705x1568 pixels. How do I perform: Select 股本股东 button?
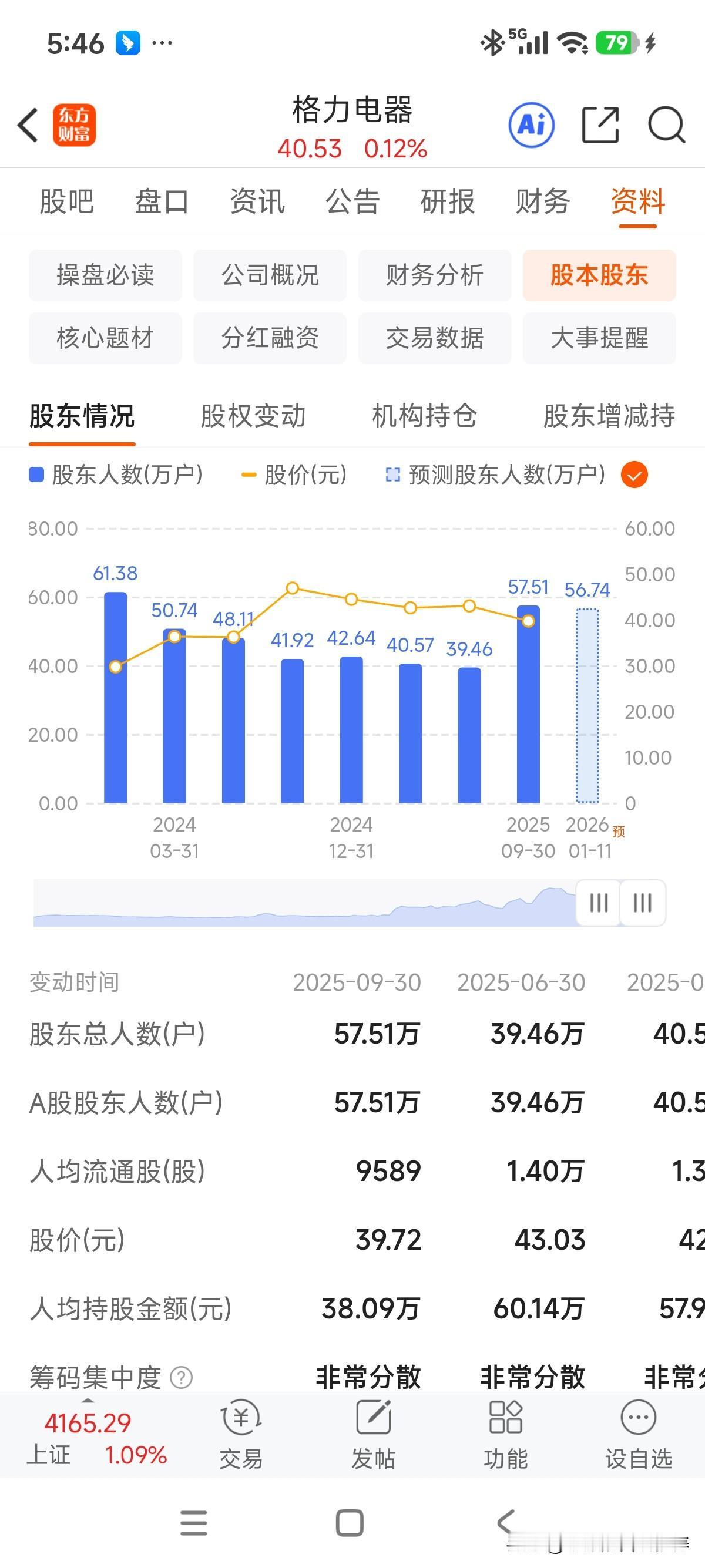tap(599, 275)
